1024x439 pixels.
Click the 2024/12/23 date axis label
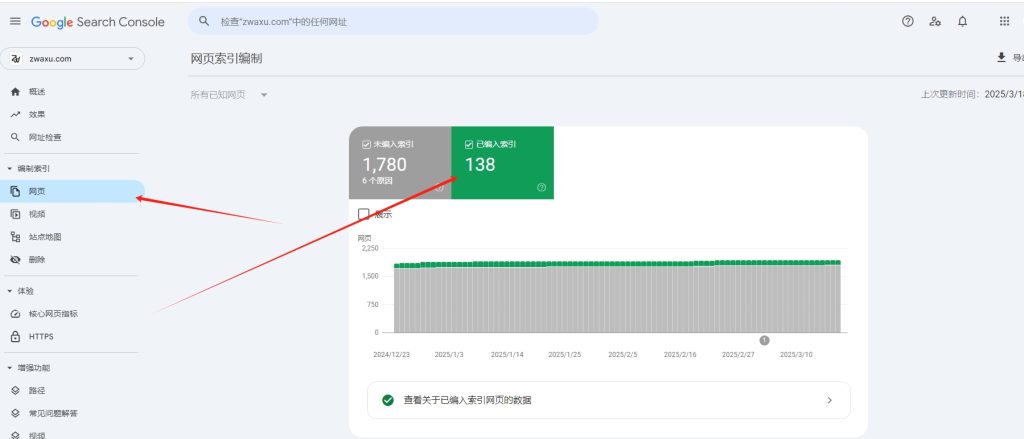[x=390, y=355]
